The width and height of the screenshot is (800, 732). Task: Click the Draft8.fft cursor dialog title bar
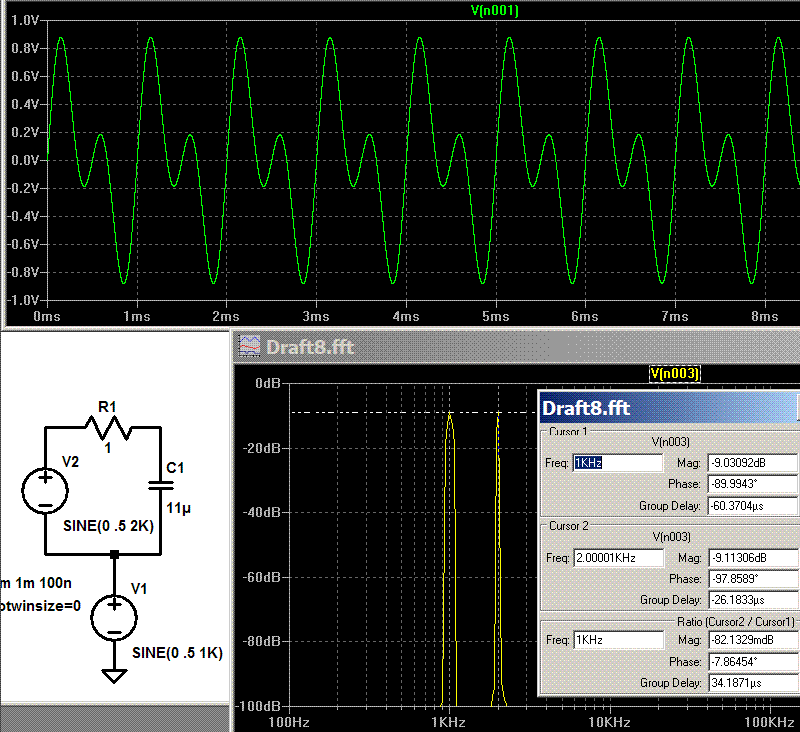pos(668,408)
